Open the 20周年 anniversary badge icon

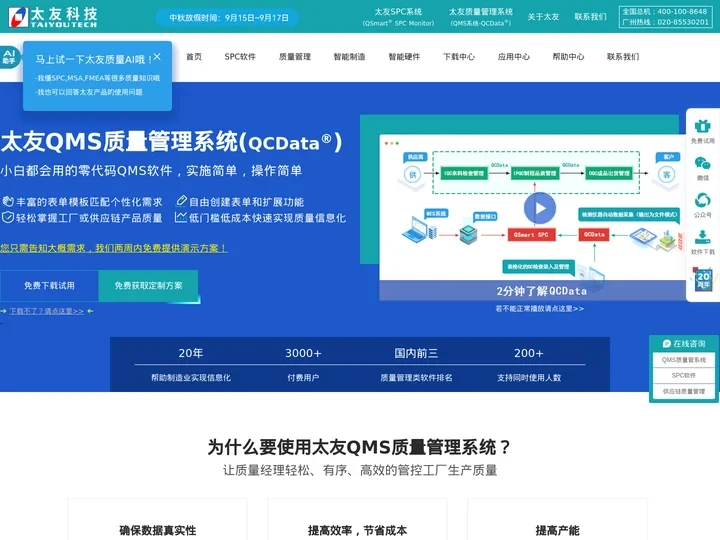[x=703, y=279]
